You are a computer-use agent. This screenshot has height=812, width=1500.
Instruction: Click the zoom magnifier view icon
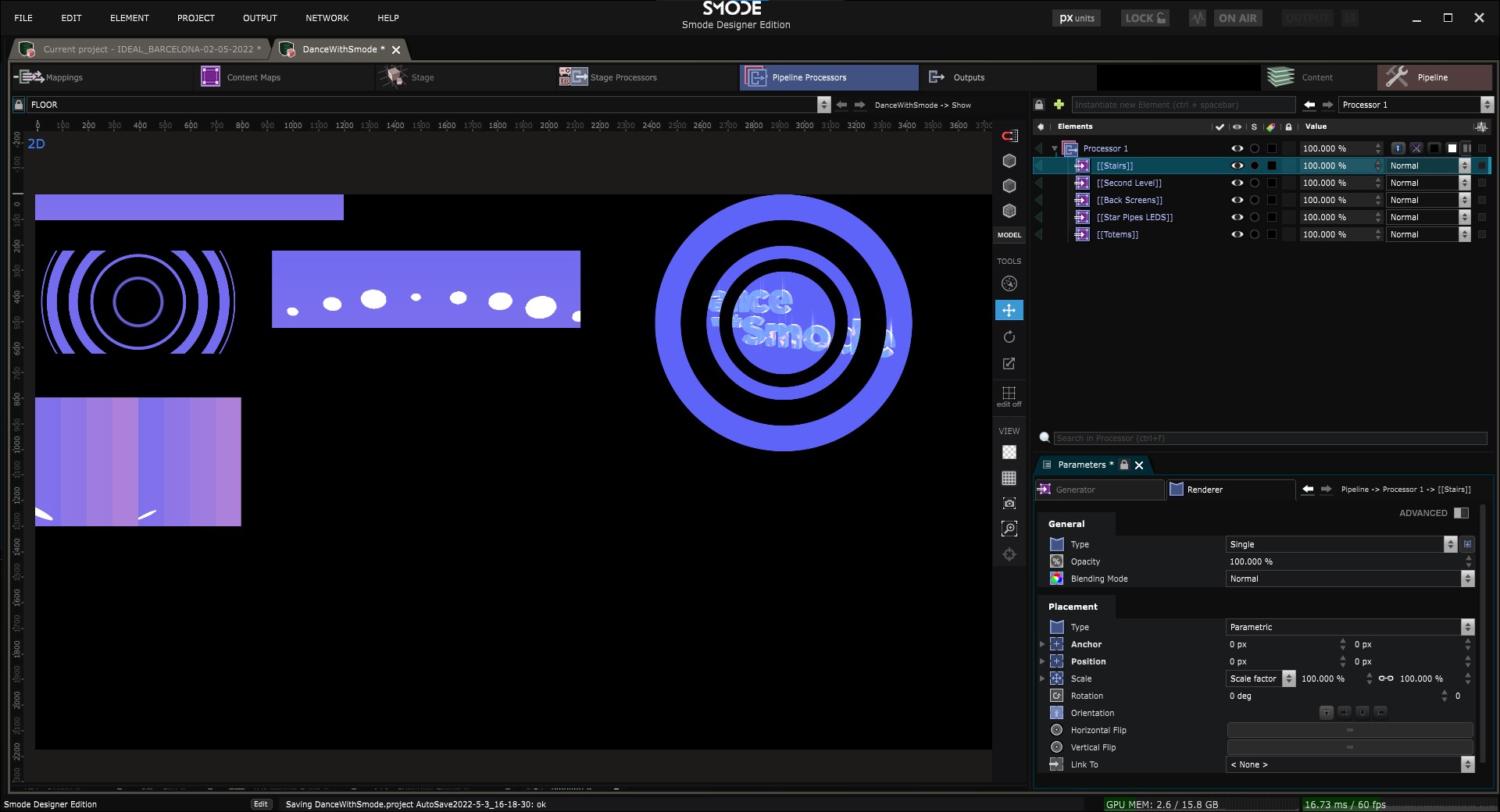[1009, 529]
